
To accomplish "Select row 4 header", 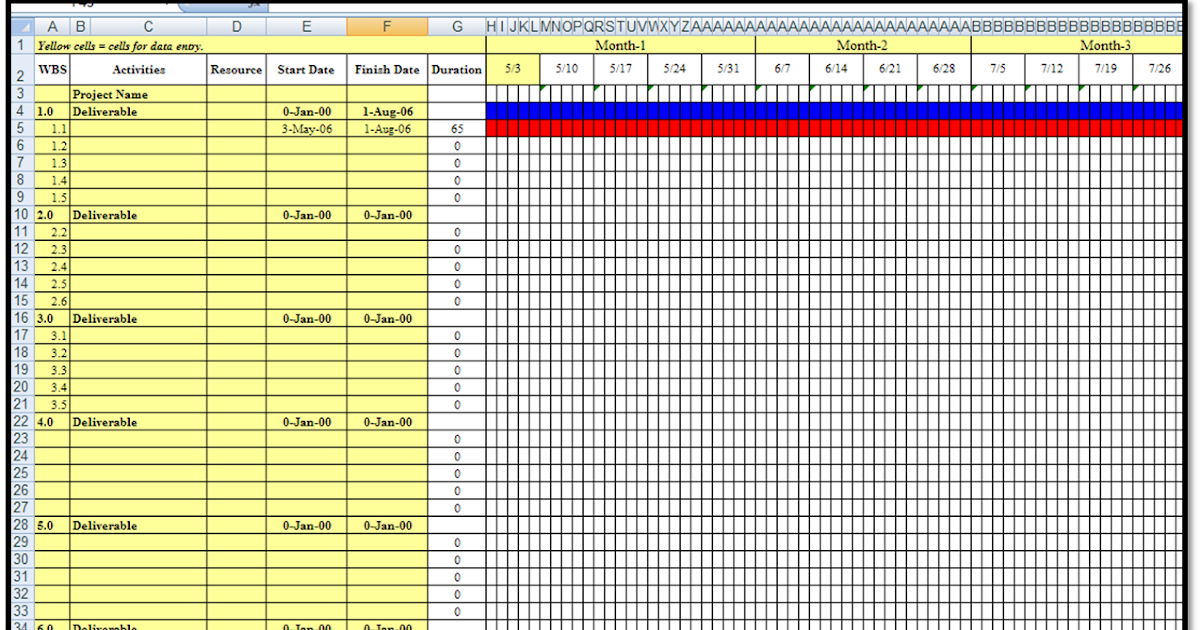I will click(x=21, y=111).
